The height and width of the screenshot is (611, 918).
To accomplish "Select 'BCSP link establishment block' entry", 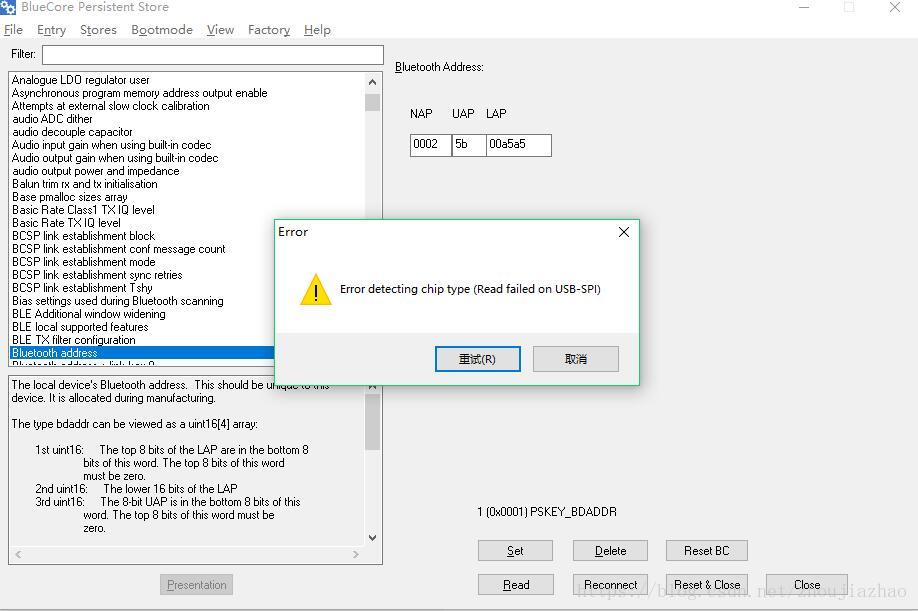I will 83,236.
